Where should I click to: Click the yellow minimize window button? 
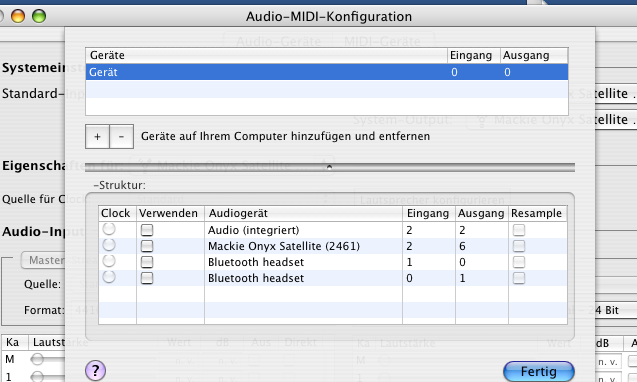18,16
